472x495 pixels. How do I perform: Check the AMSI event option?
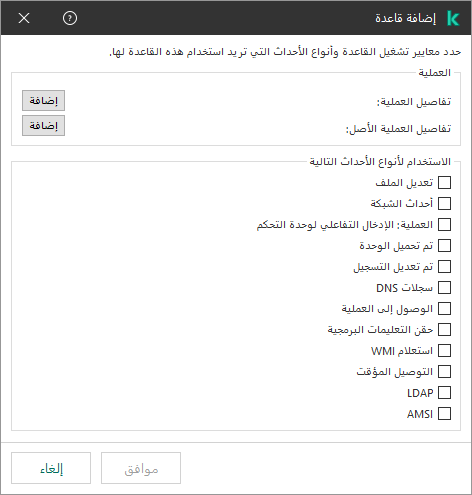[x=444, y=414]
